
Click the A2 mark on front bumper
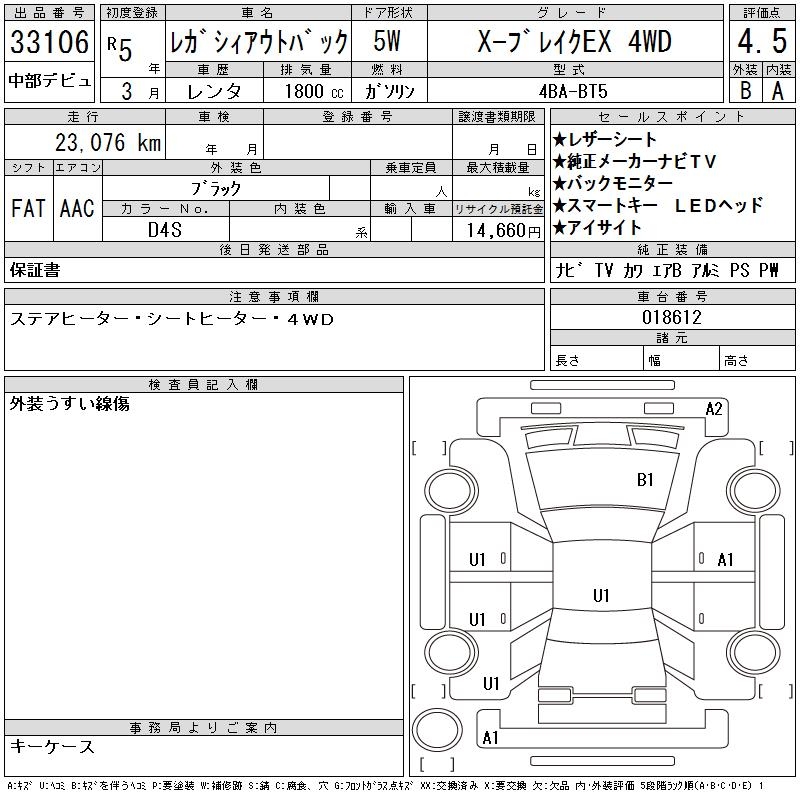pyautogui.click(x=714, y=409)
